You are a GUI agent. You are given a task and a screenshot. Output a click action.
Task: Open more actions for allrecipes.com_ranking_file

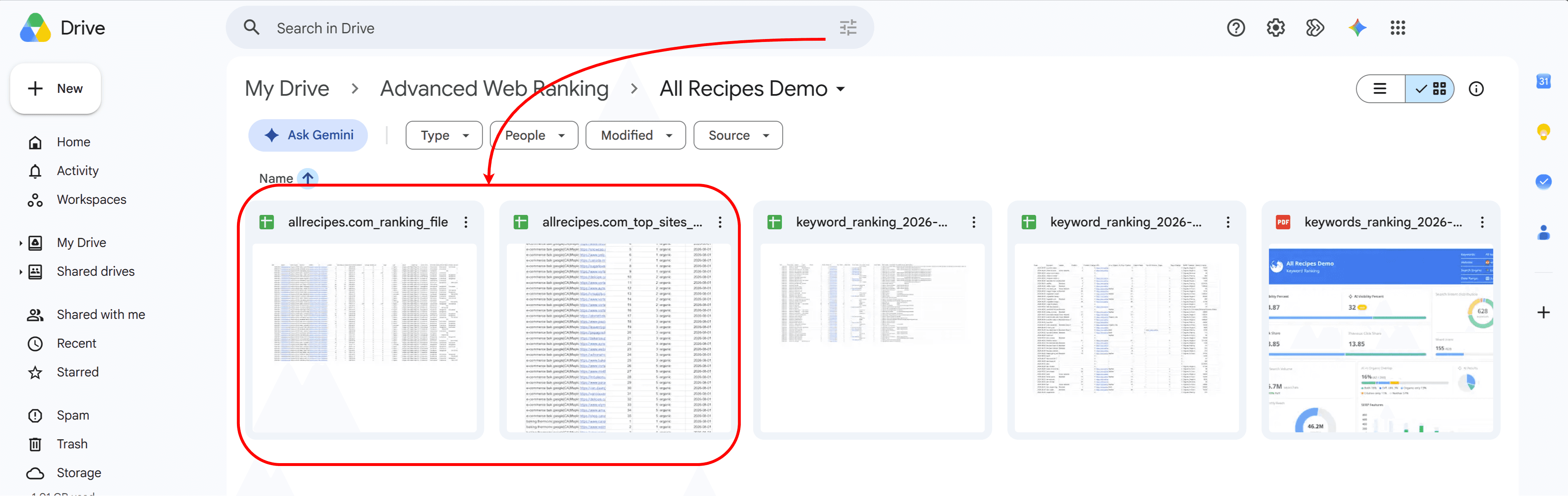coord(466,222)
